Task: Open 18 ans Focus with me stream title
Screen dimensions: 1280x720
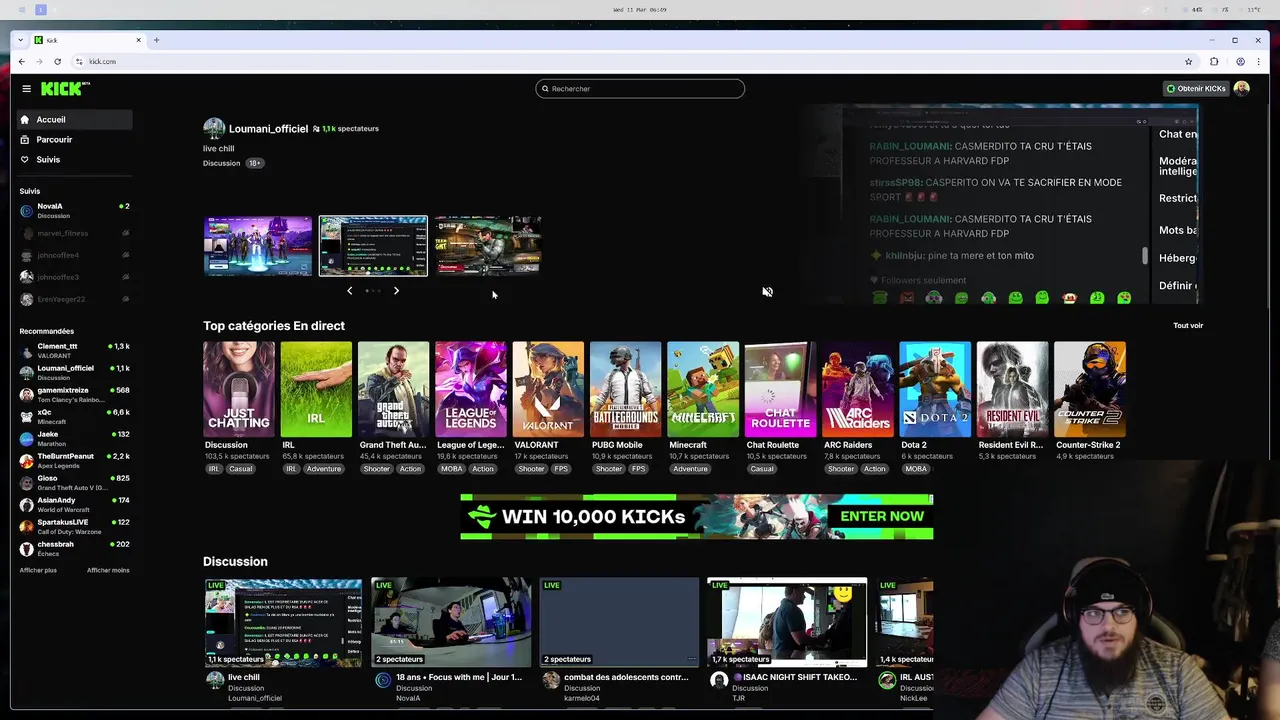Action: pyautogui.click(x=459, y=677)
